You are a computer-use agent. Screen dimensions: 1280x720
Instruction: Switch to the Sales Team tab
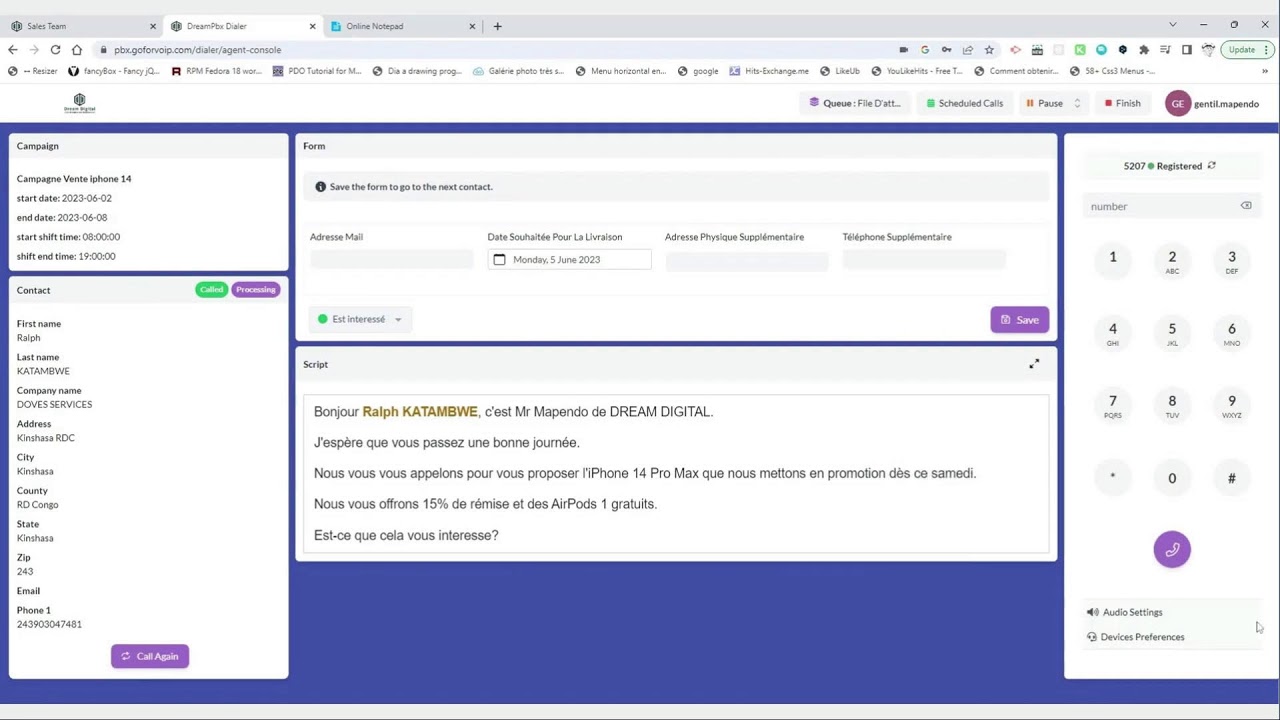(81, 26)
